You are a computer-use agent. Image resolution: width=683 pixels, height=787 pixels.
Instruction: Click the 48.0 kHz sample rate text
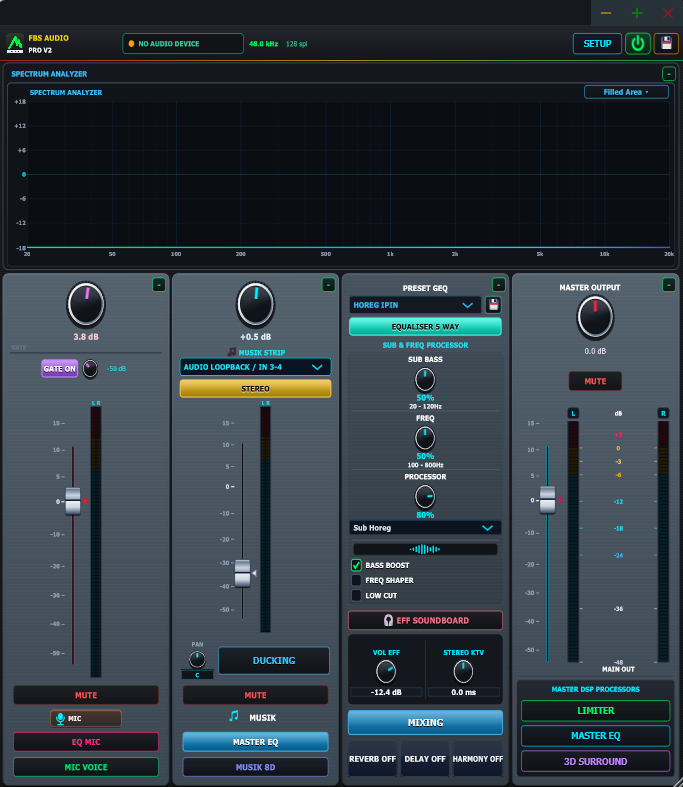click(263, 44)
